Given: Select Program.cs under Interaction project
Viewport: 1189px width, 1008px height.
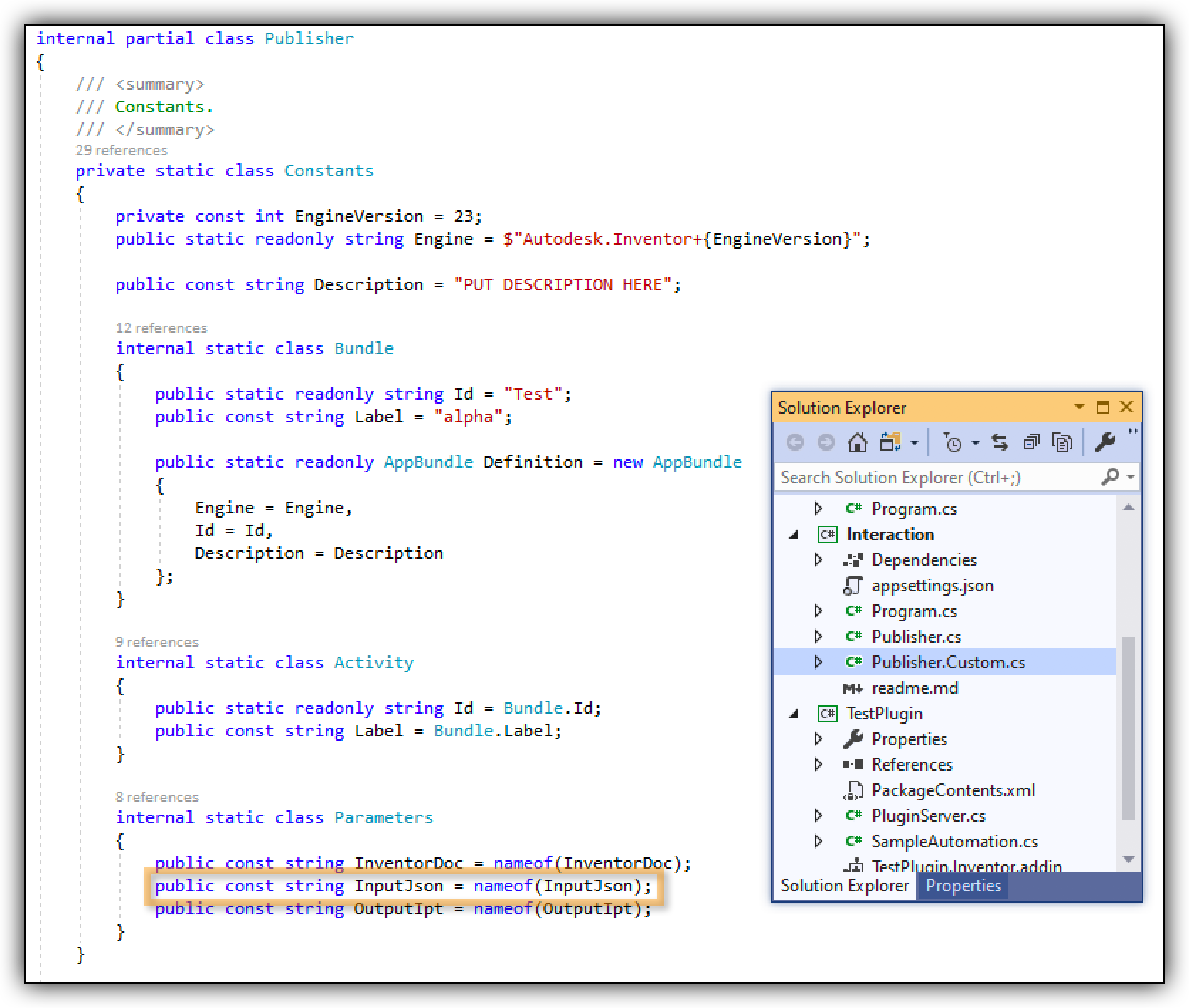Looking at the screenshot, I should coord(915,611).
